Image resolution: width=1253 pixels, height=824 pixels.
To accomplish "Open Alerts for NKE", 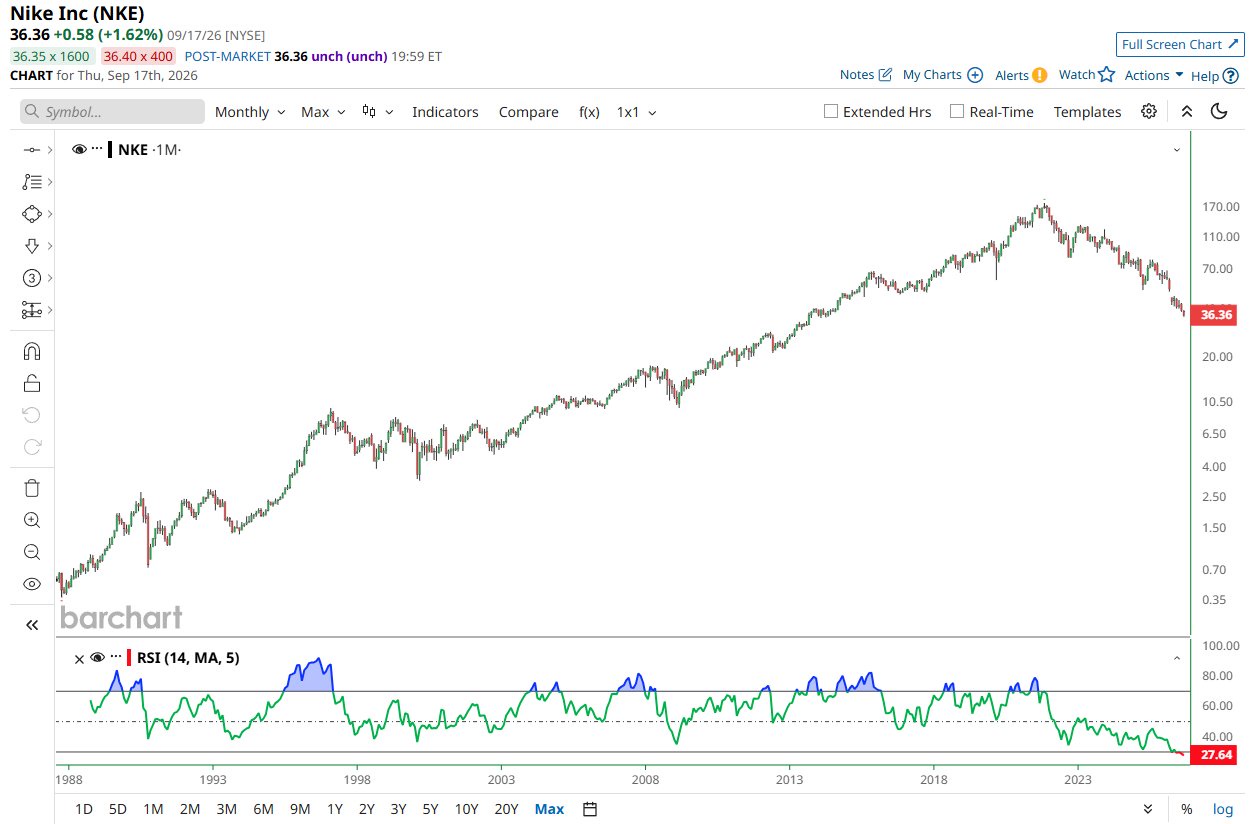I will (x=1021, y=75).
